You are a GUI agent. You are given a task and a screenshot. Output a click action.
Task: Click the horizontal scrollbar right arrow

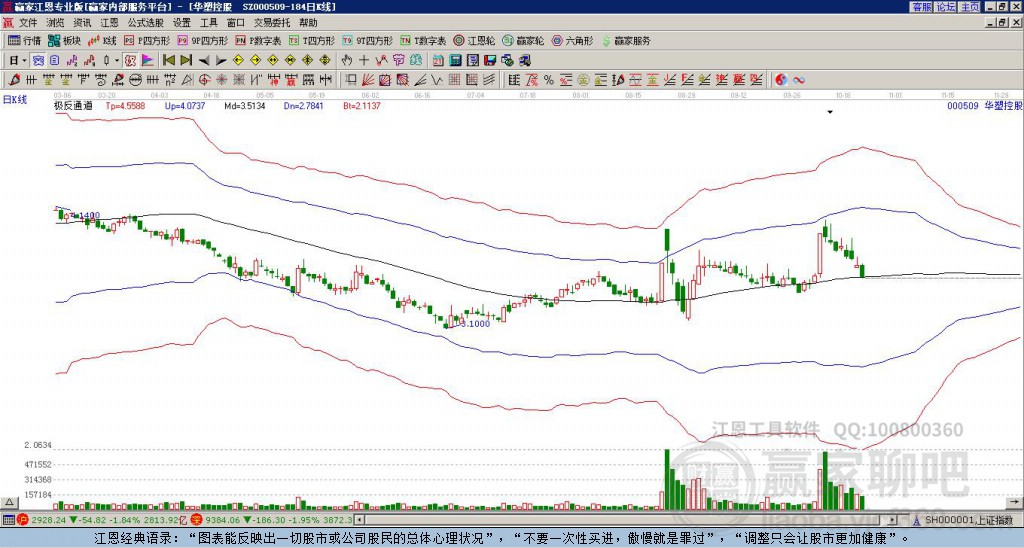[x=893, y=520]
